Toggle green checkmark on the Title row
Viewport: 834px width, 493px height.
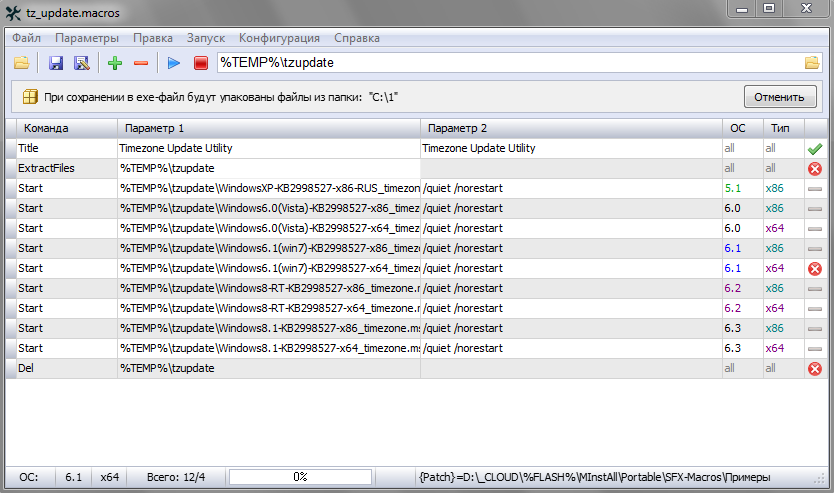point(814,148)
